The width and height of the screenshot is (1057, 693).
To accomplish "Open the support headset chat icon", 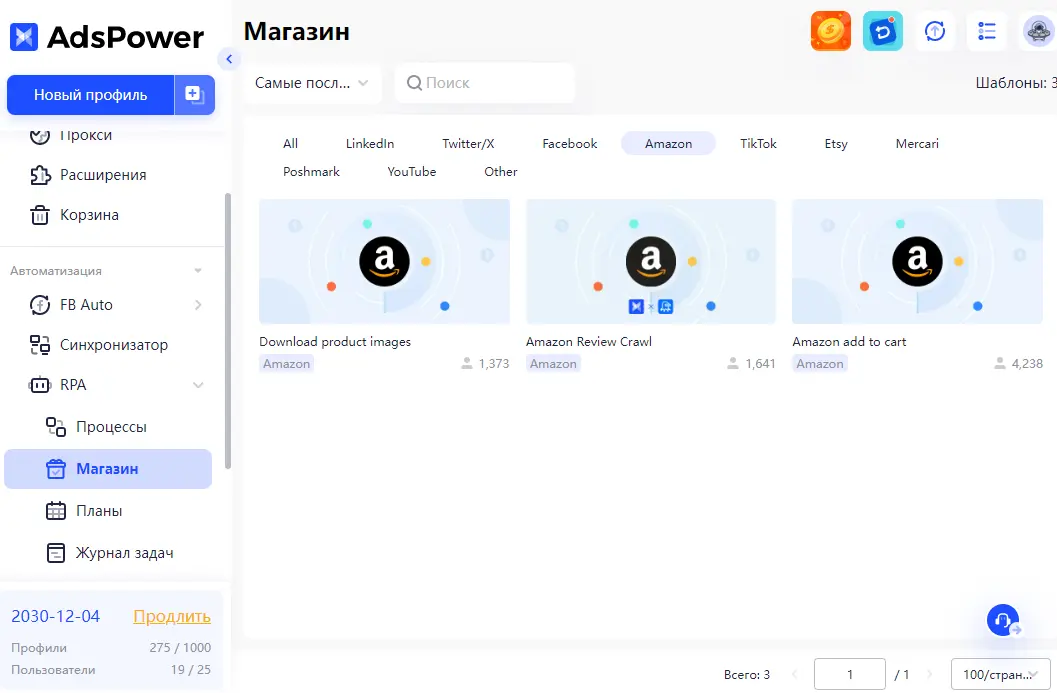I will (1003, 620).
